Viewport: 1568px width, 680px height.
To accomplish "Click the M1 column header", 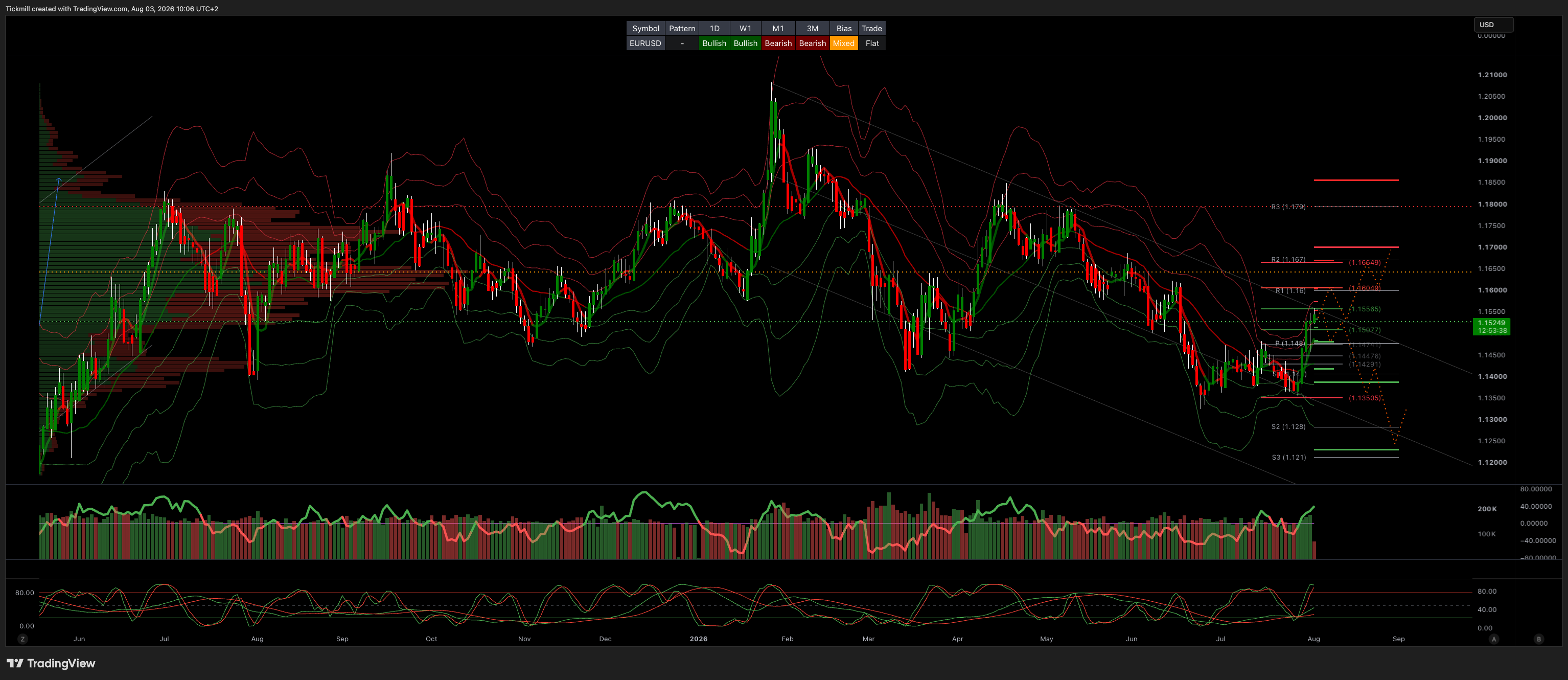I will coord(778,28).
